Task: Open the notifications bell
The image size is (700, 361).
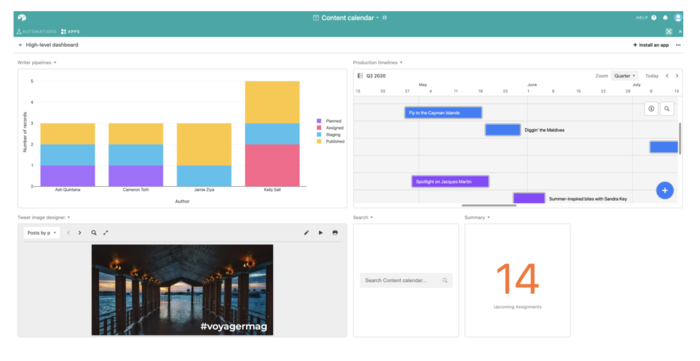Action: (x=665, y=18)
